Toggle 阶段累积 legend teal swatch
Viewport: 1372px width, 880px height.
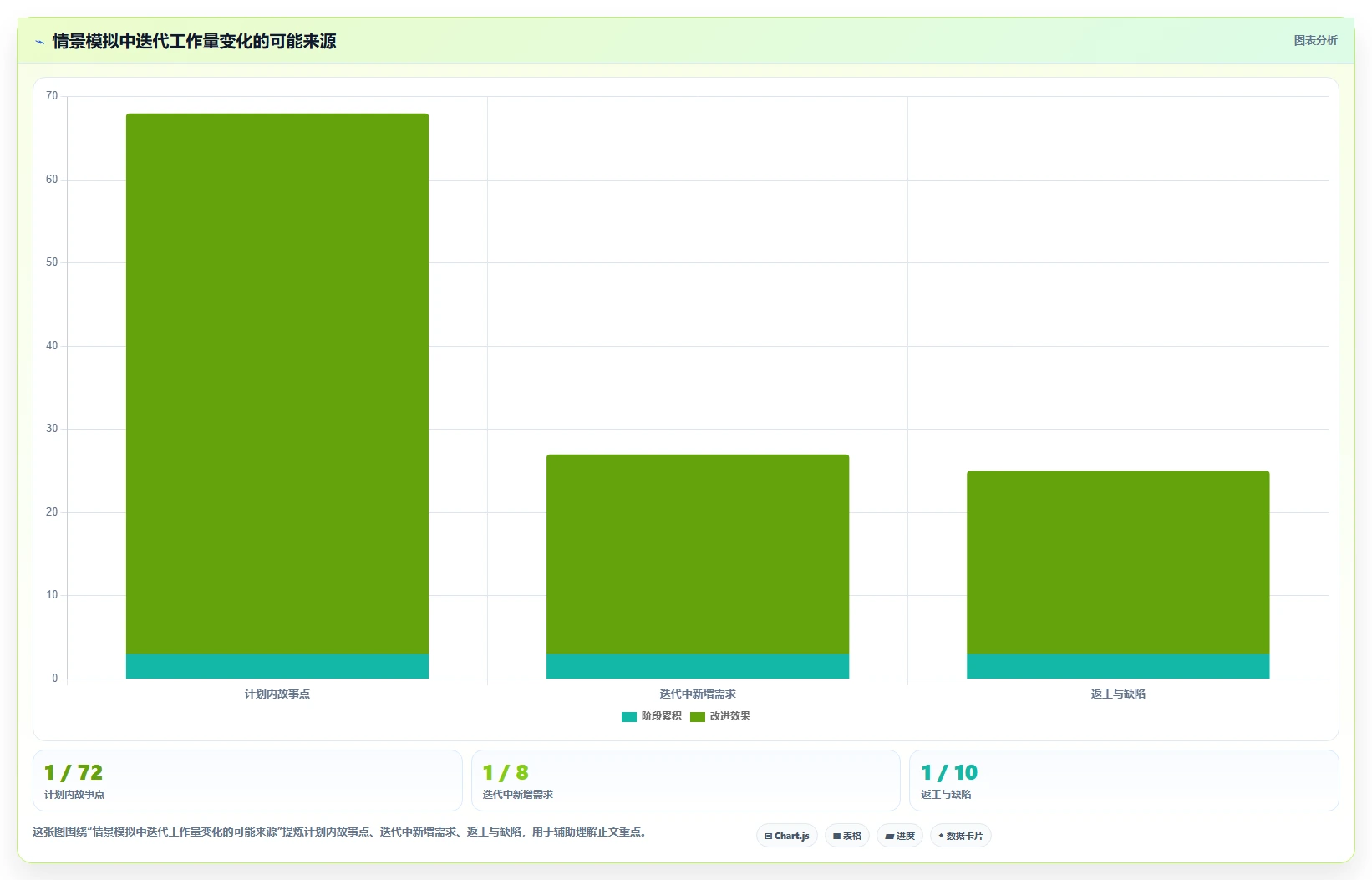629,717
